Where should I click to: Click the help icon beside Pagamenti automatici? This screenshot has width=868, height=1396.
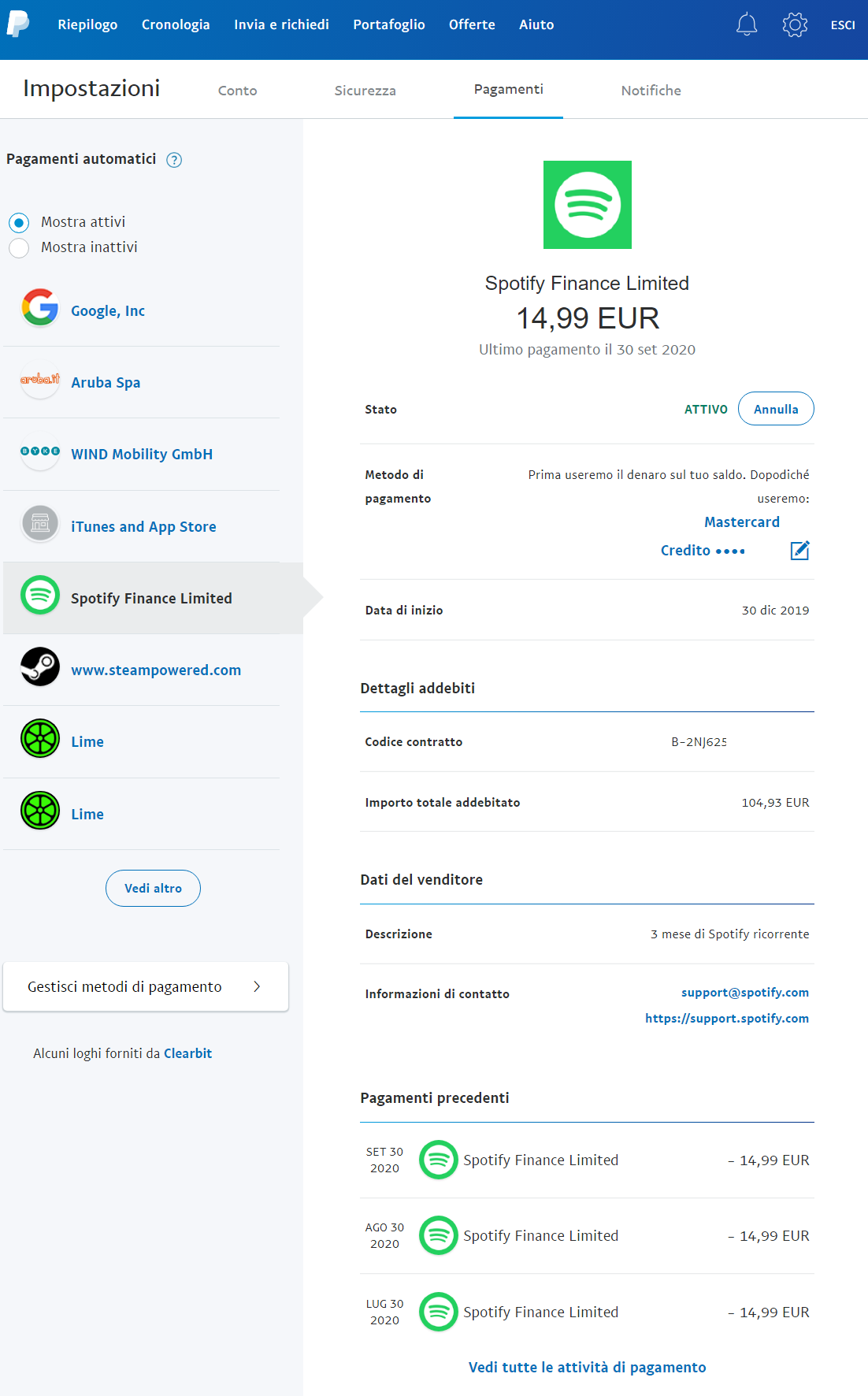[174, 160]
